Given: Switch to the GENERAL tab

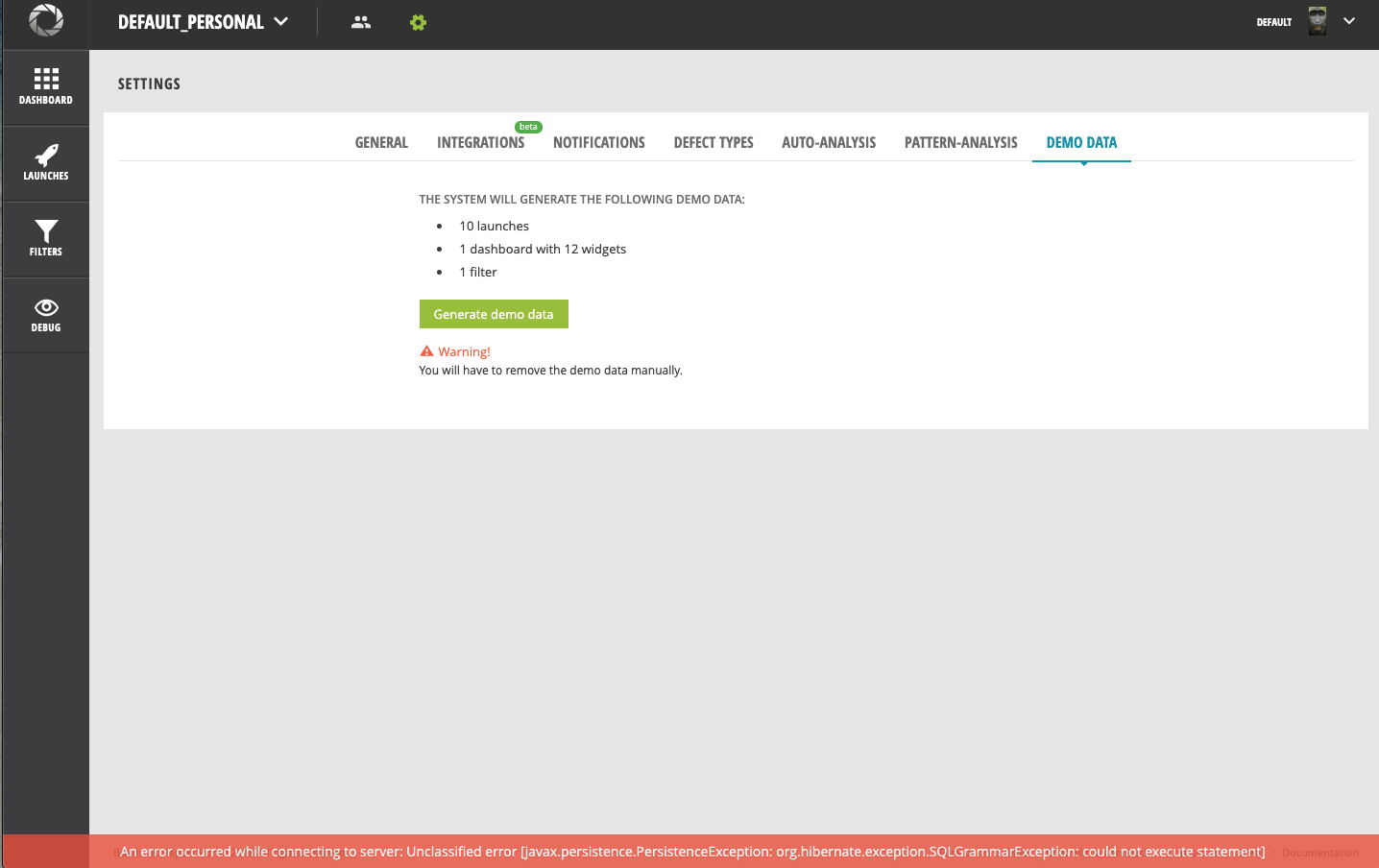Looking at the screenshot, I should (380, 142).
